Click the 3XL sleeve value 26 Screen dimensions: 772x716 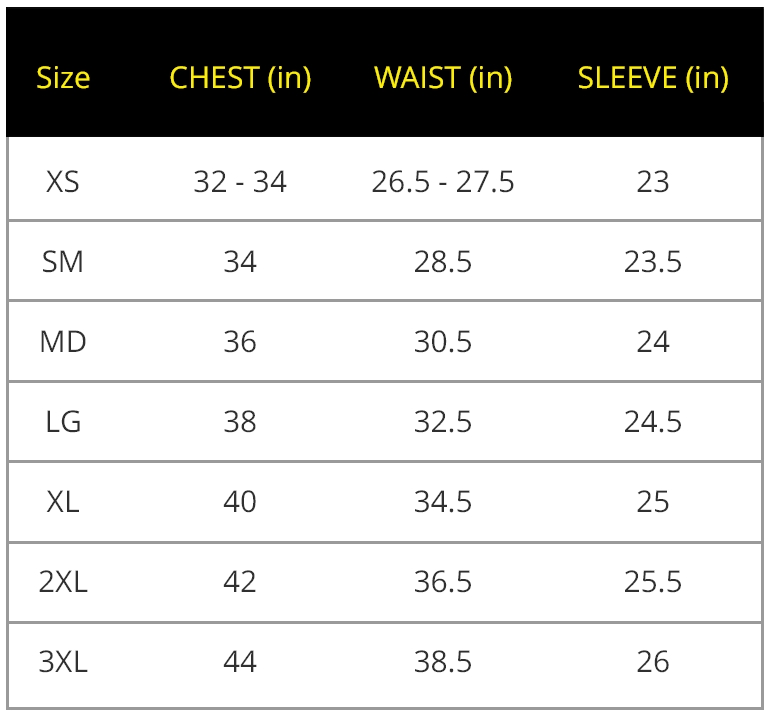click(653, 661)
